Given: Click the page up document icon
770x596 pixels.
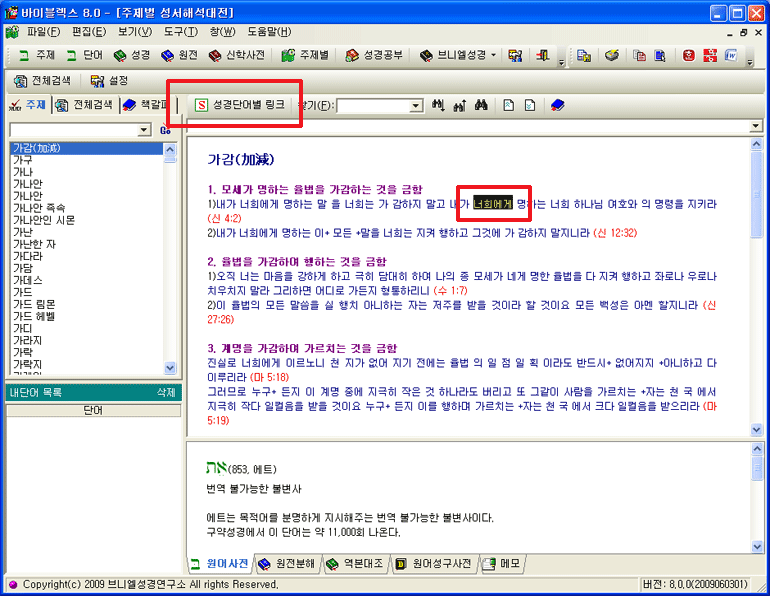Looking at the screenshot, I should click(x=508, y=105).
